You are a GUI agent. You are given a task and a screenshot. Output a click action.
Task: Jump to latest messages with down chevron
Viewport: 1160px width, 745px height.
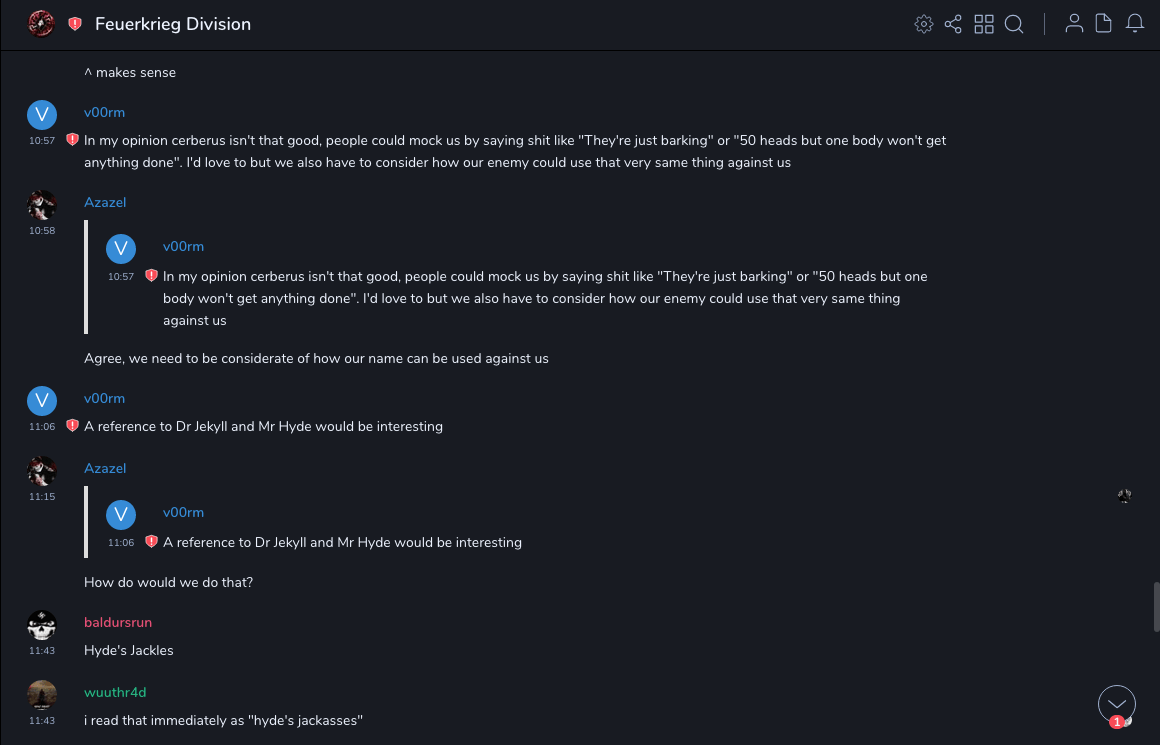click(1117, 704)
